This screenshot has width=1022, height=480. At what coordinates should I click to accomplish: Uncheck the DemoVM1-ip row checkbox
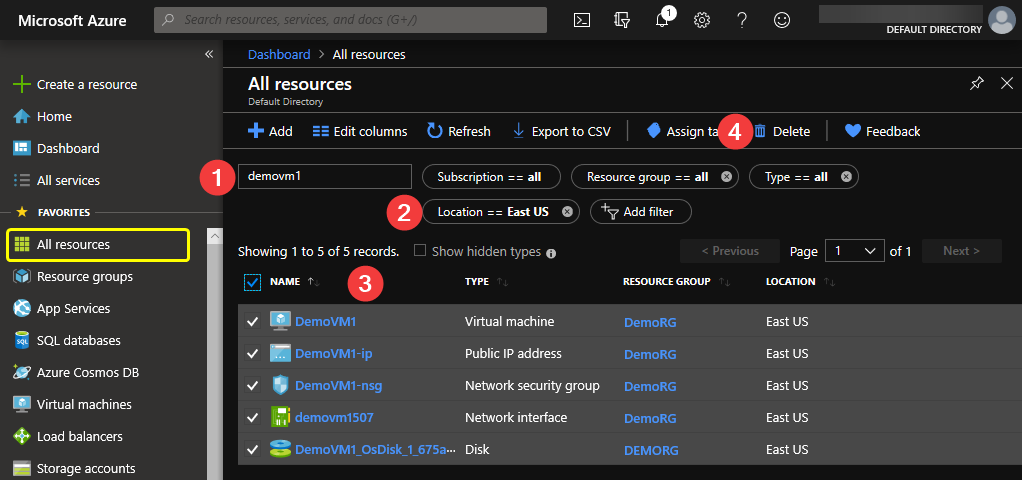[252, 353]
